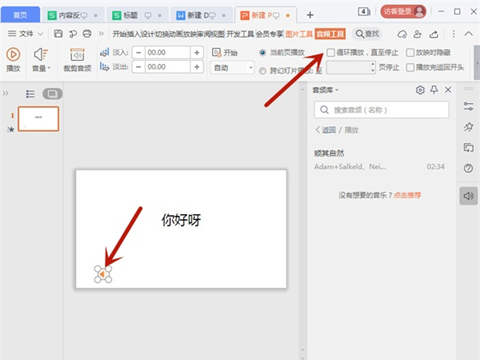Click the cloud sync icon

point(402,34)
